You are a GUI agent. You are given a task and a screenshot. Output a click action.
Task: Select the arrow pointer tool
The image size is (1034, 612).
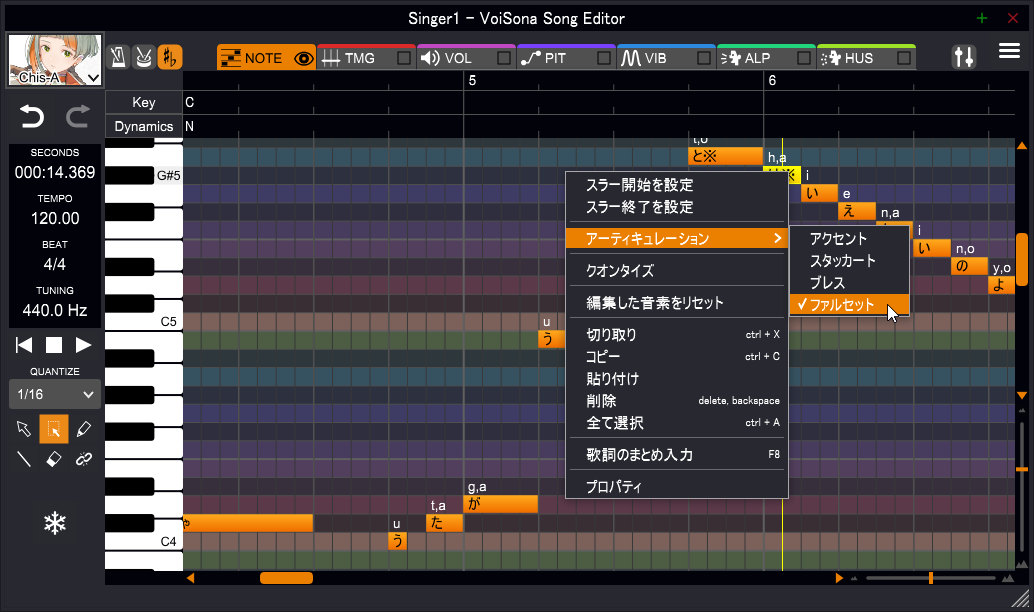pos(24,429)
